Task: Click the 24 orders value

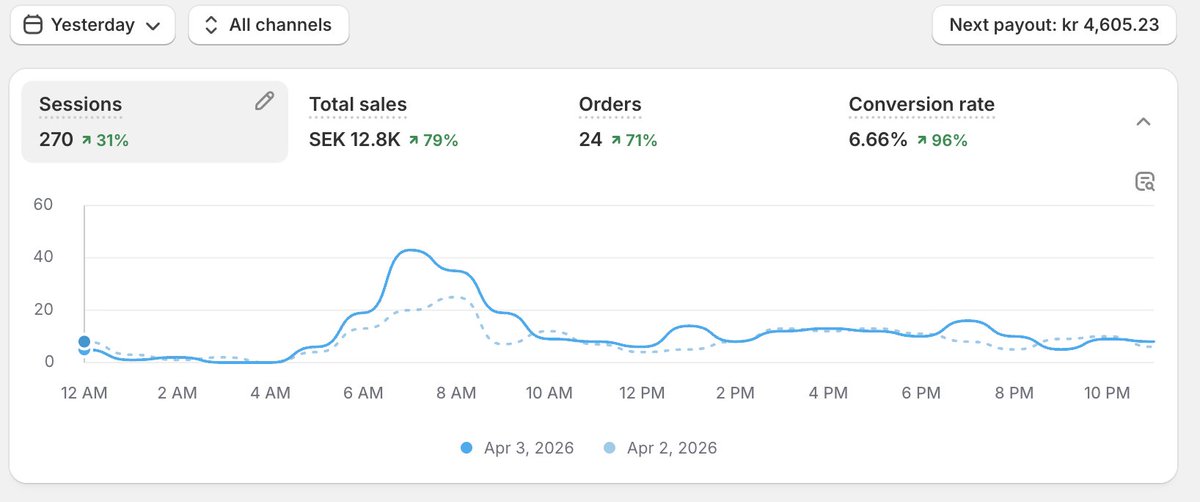Action: coord(590,140)
